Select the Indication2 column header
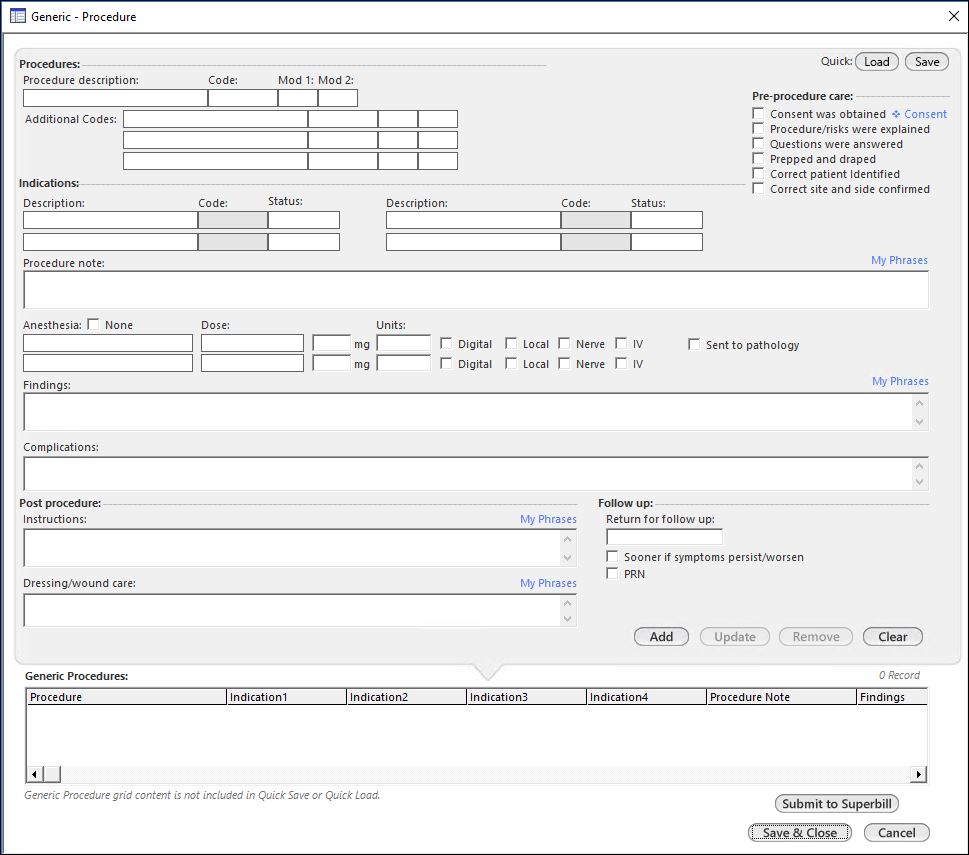969x855 pixels. click(x=406, y=697)
